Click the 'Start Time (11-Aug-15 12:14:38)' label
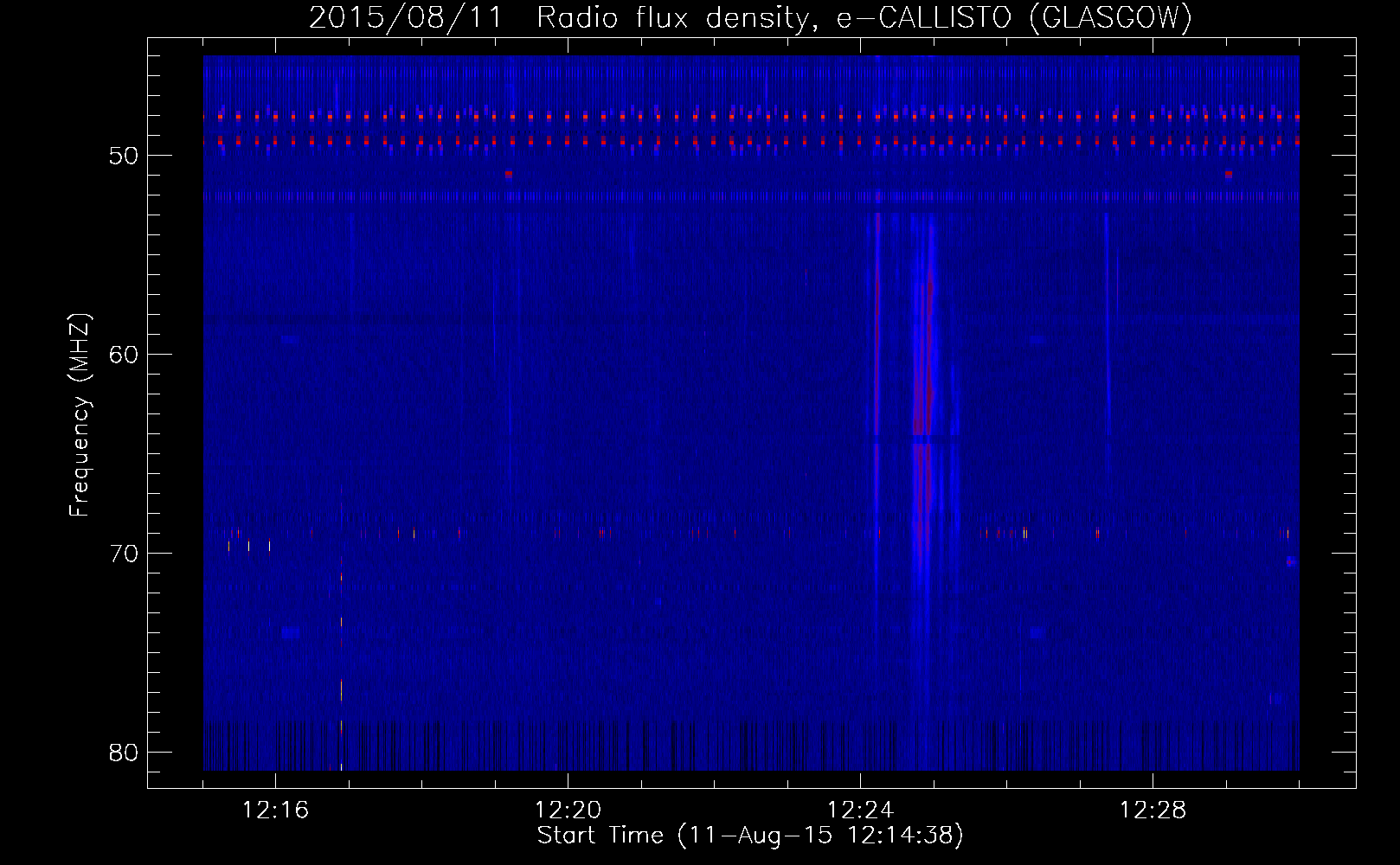 point(750,836)
